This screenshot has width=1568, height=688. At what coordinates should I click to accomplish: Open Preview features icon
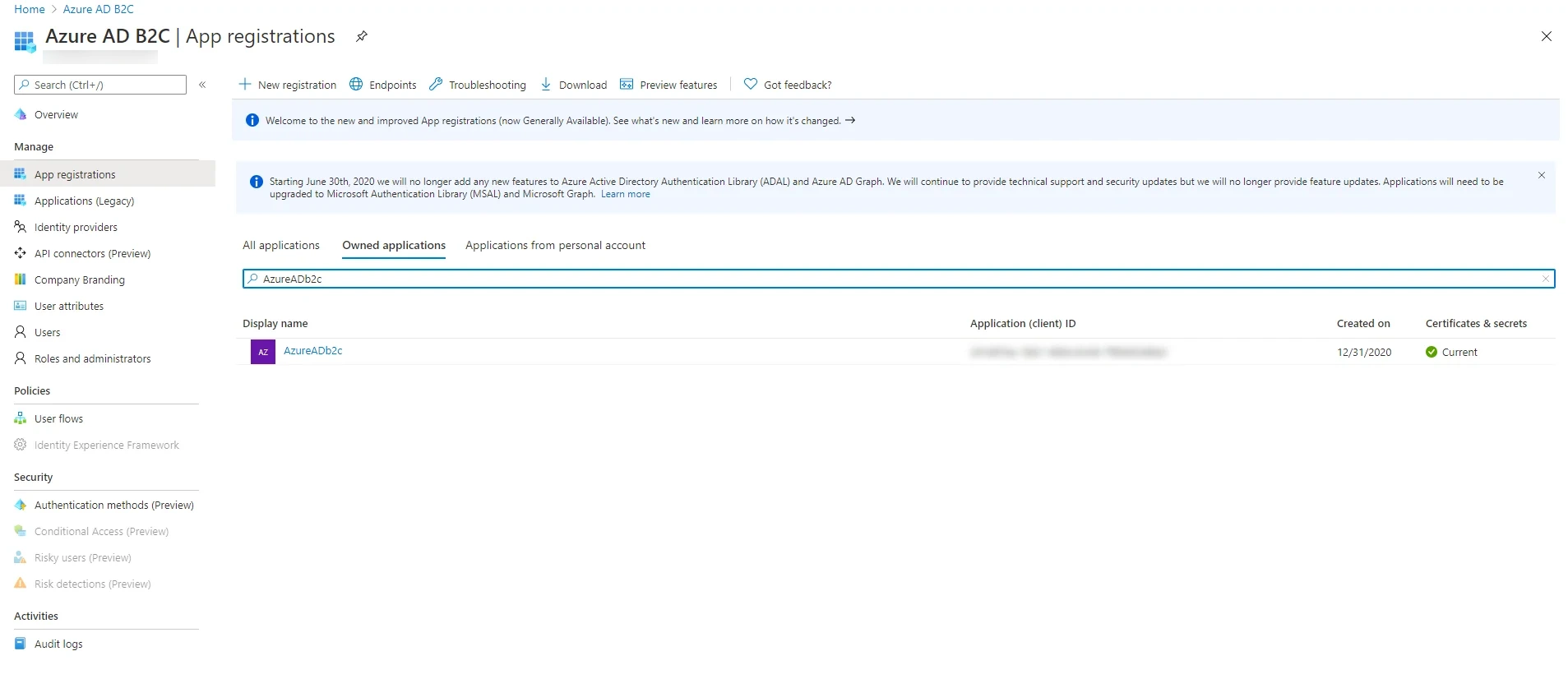click(627, 85)
